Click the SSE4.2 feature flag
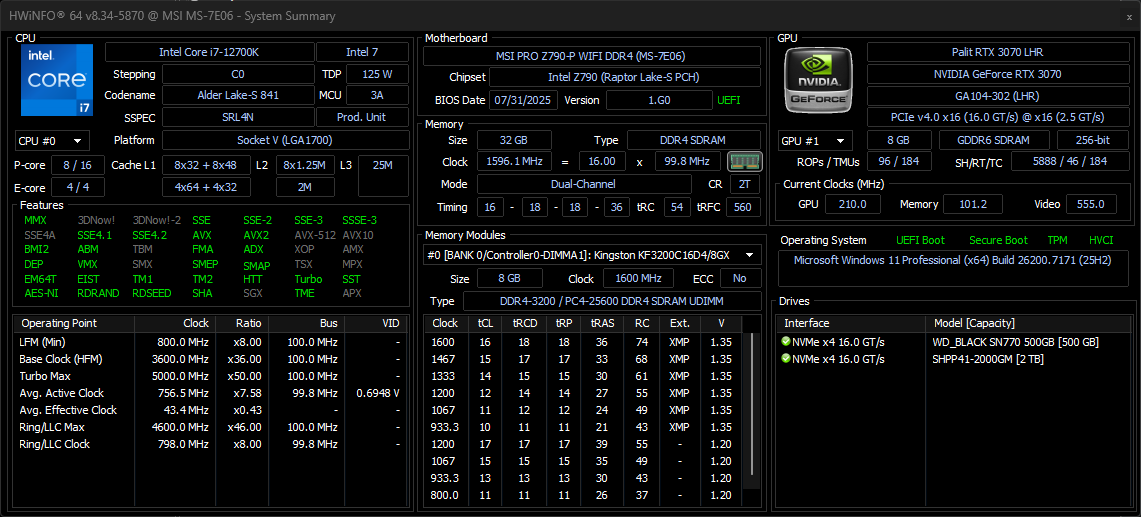The height and width of the screenshot is (517, 1141). coord(150,235)
